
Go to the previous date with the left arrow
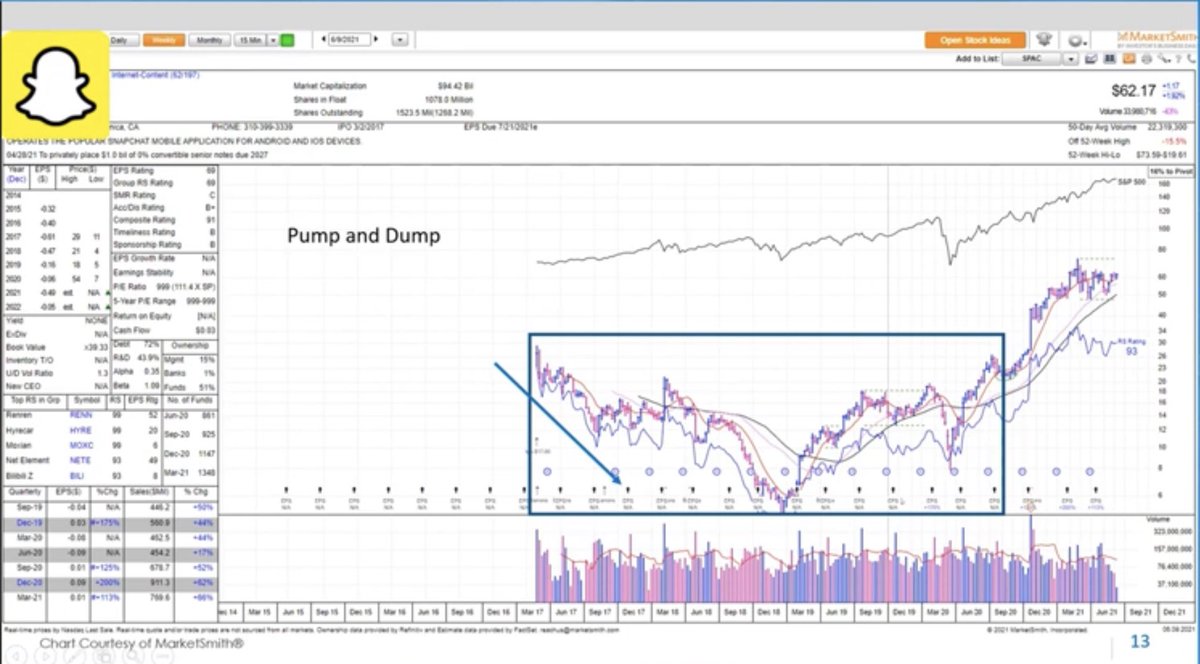(326, 40)
